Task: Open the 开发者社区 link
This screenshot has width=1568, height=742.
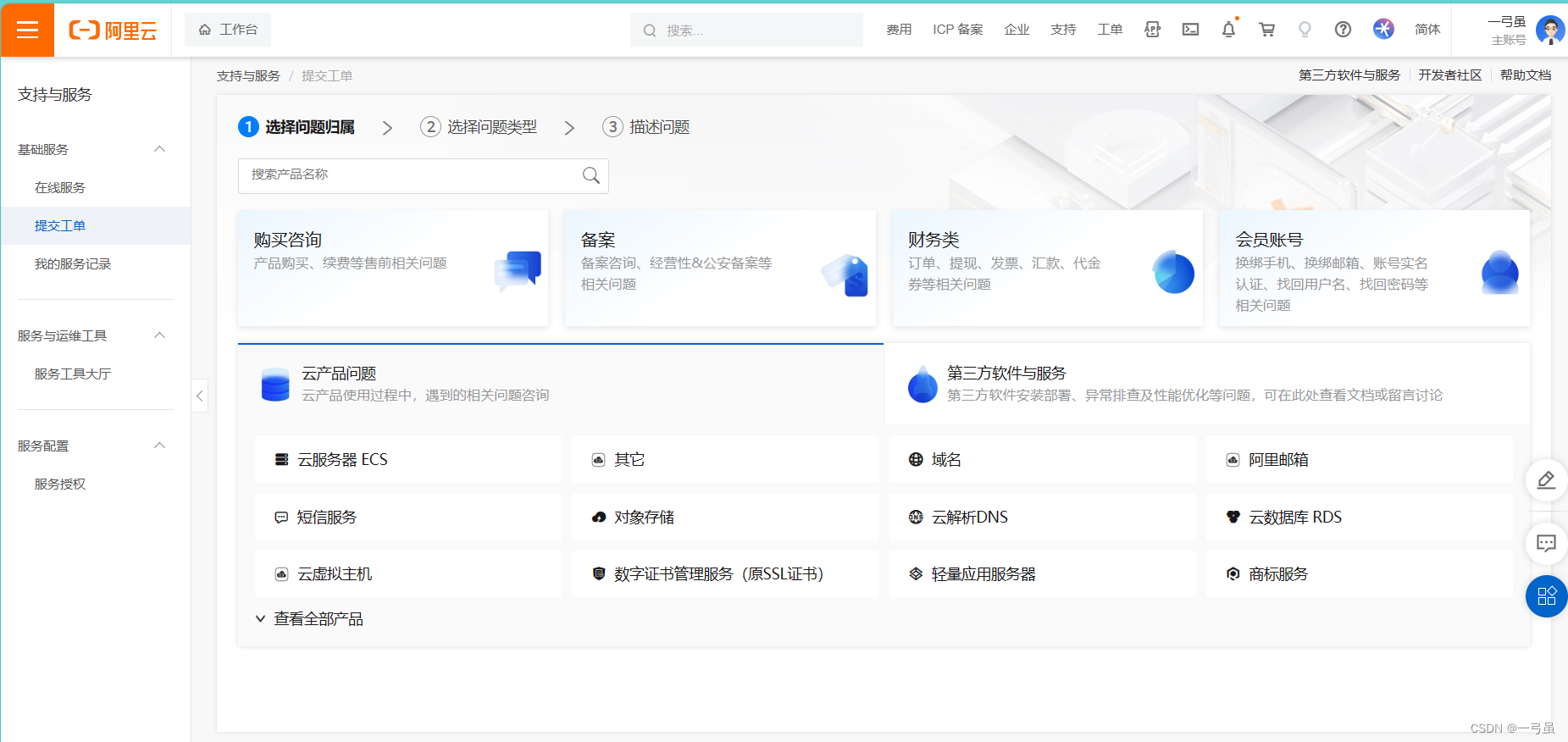Action: (1450, 75)
